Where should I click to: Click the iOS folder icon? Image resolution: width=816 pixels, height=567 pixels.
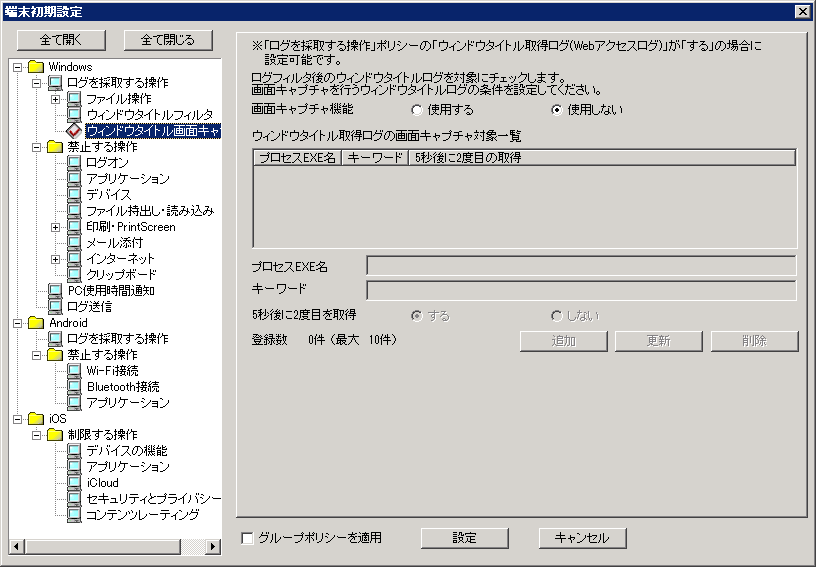point(36,419)
